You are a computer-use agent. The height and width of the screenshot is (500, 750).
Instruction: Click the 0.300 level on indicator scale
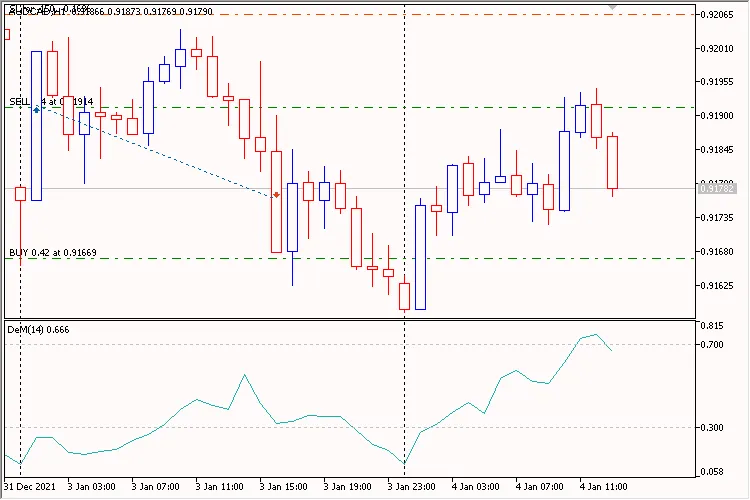[x=712, y=428]
